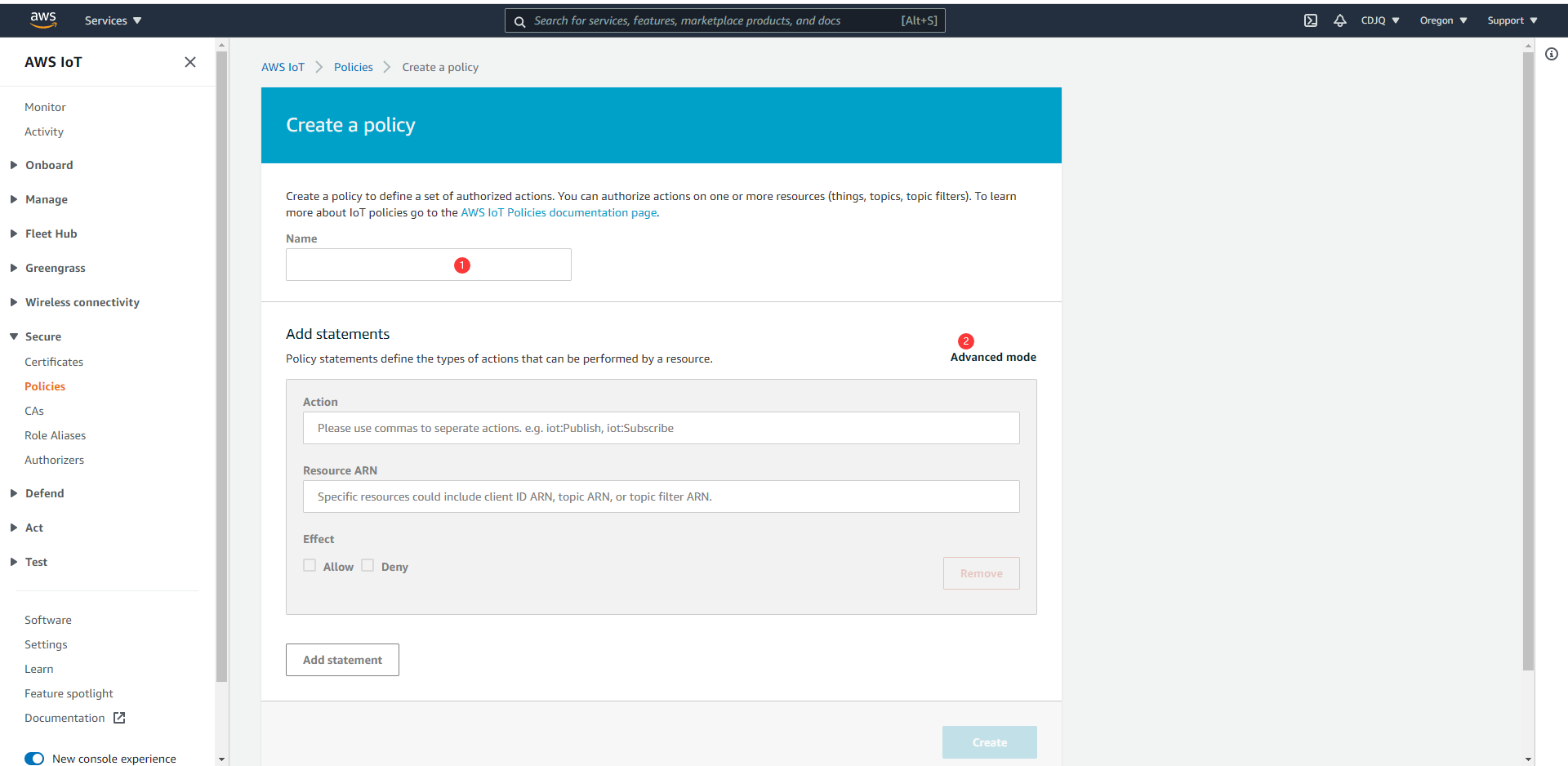1568x766 pixels.
Task: Switch to Advanced mode
Action: pyautogui.click(x=993, y=357)
